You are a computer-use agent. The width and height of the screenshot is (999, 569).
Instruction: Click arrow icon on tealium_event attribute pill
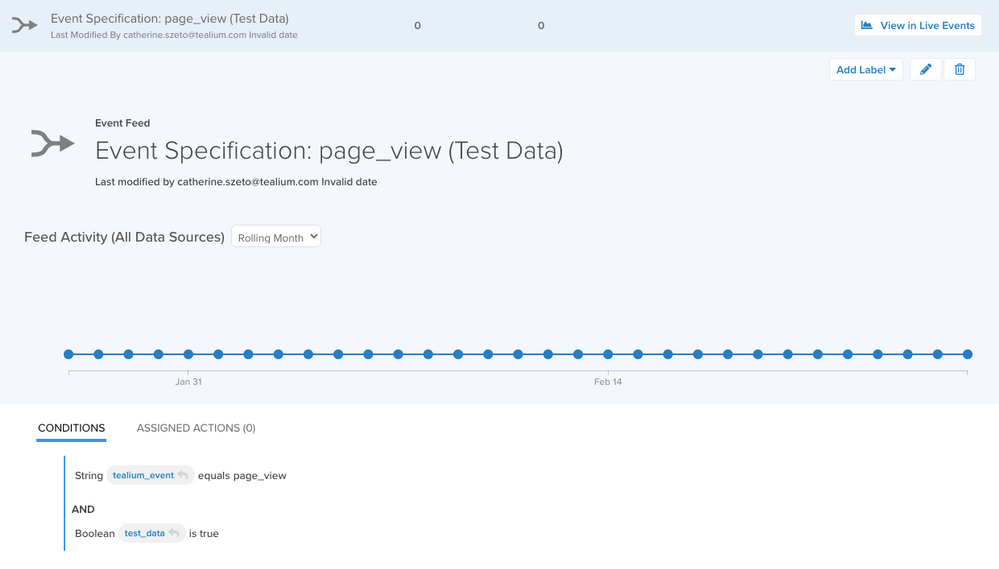coord(183,475)
